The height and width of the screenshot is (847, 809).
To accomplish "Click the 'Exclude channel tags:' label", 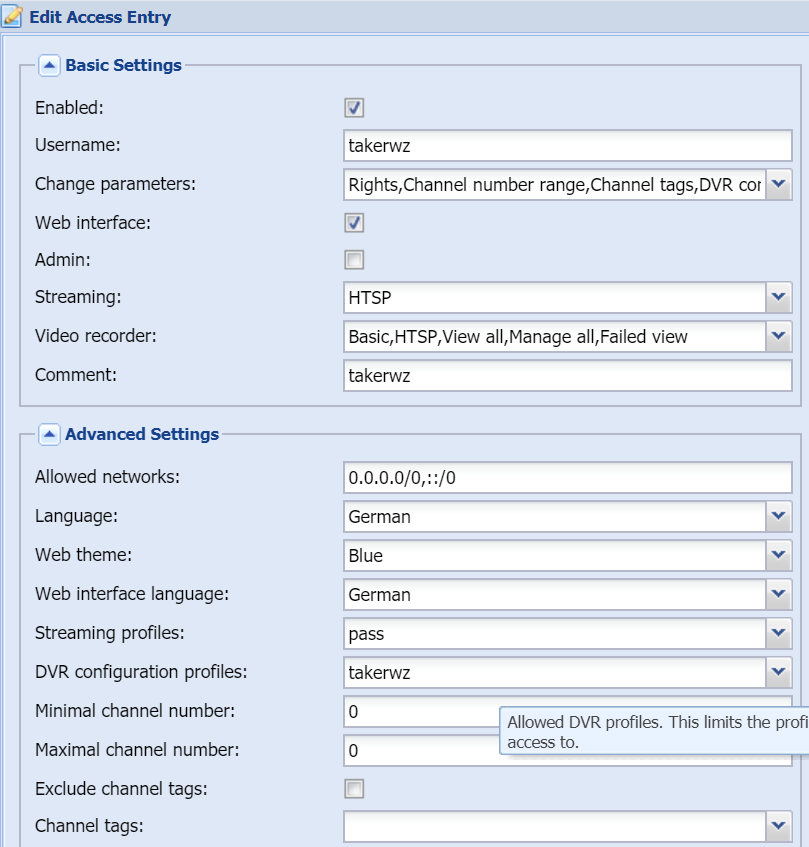I will 122,789.
